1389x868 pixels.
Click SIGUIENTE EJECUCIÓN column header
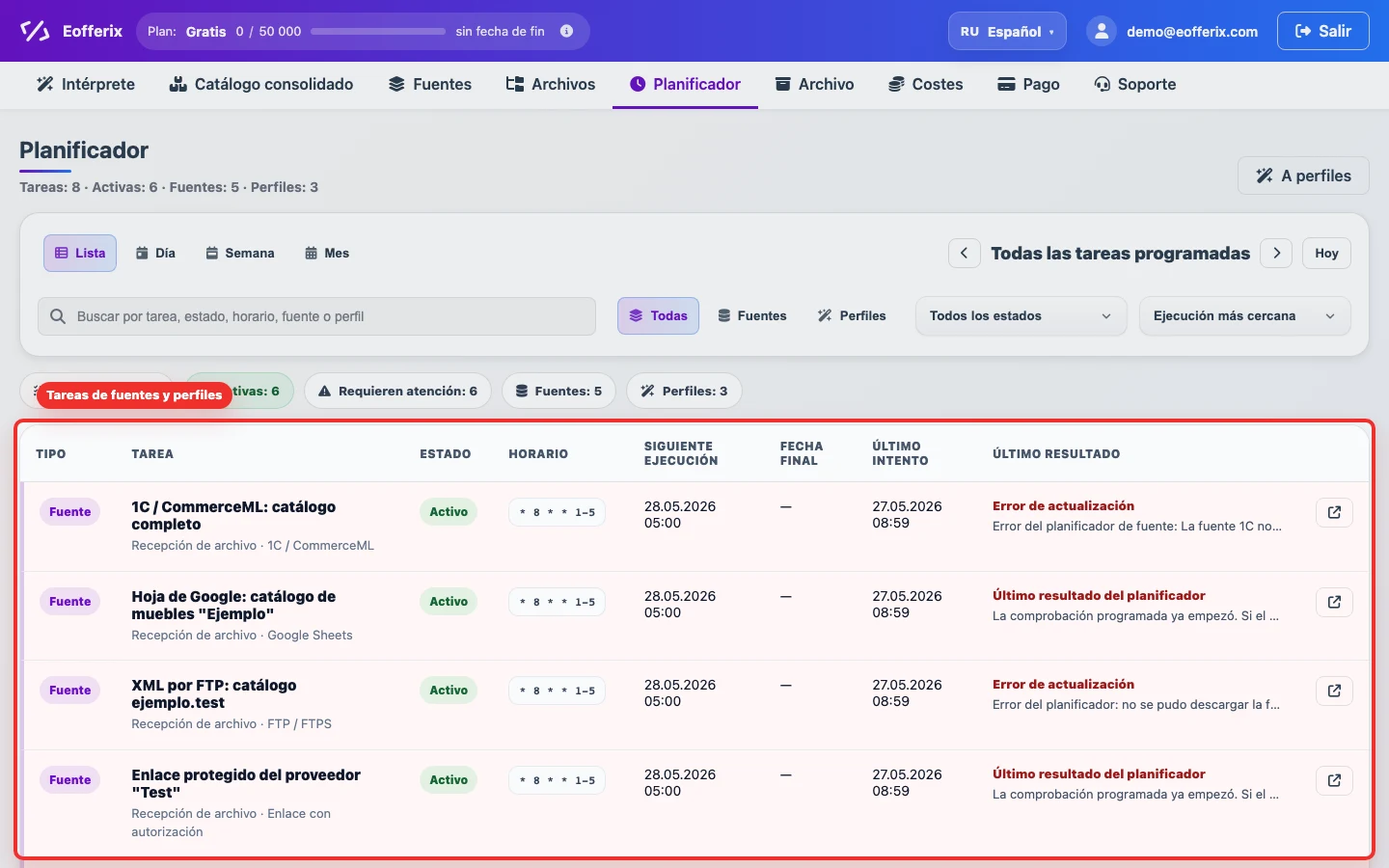click(681, 453)
